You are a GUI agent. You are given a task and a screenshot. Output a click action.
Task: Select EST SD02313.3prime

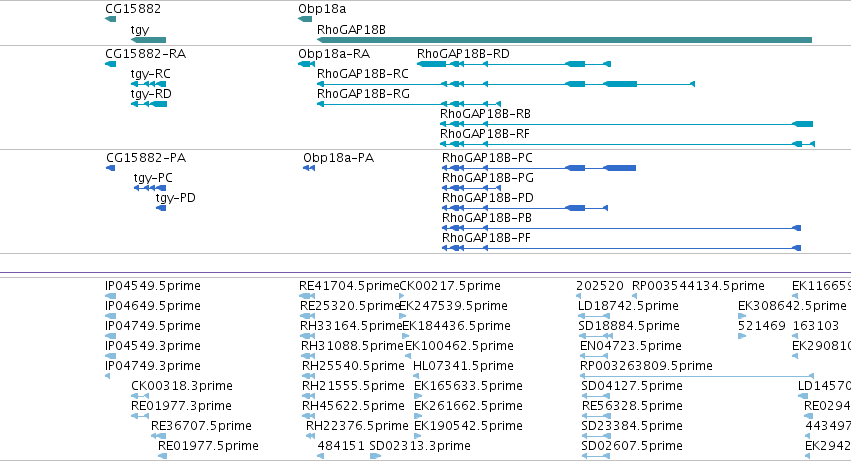(420, 446)
